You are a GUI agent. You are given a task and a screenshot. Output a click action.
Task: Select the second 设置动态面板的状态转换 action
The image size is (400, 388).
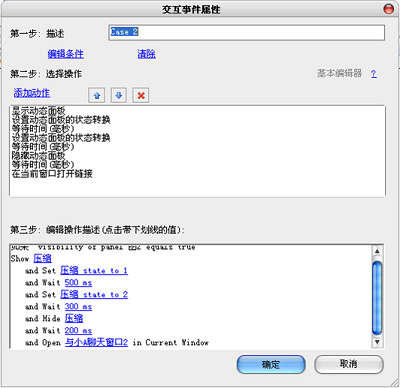tap(61, 138)
